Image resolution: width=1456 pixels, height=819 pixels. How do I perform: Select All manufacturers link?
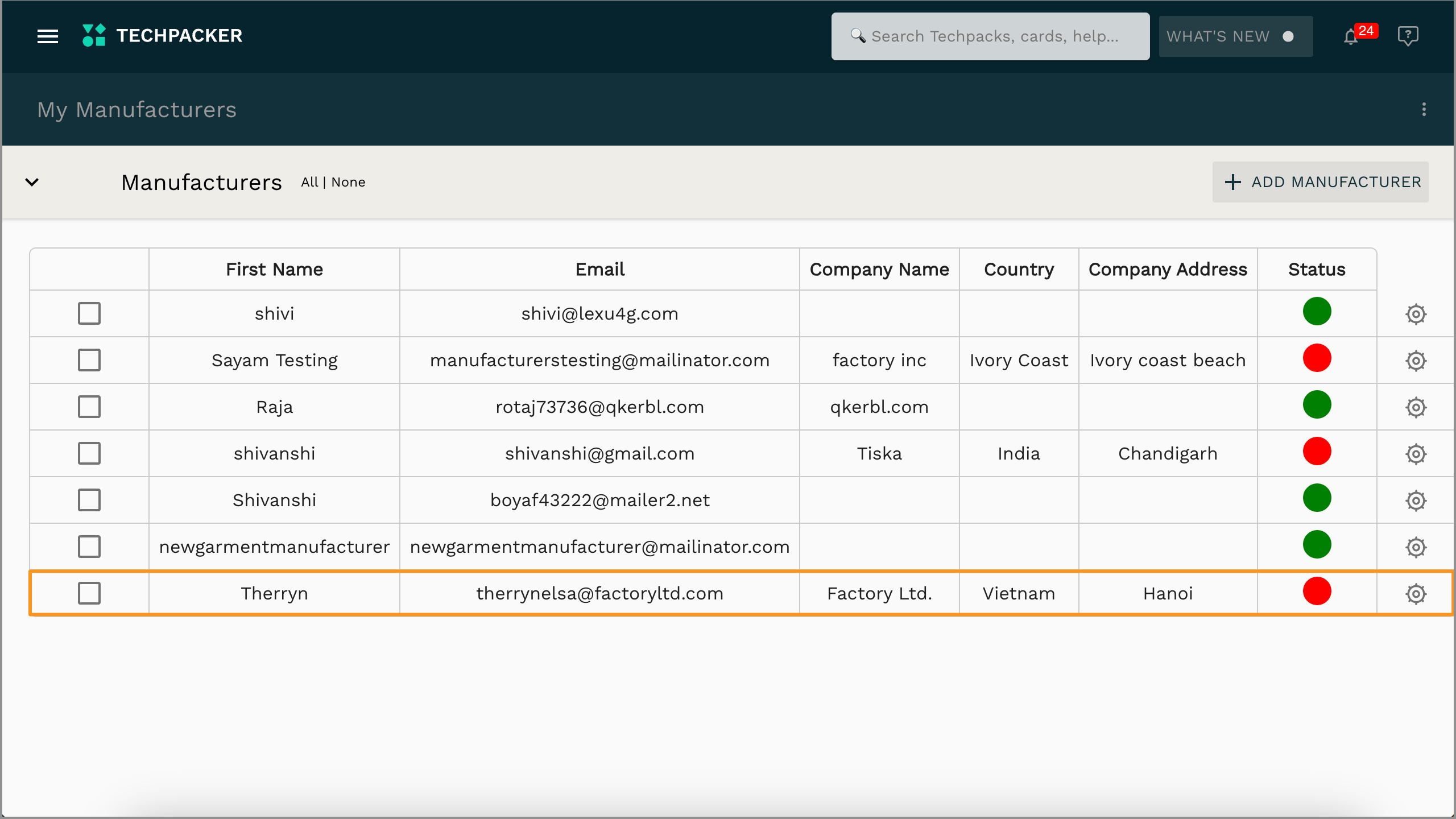pyautogui.click(x=309, y=182)
